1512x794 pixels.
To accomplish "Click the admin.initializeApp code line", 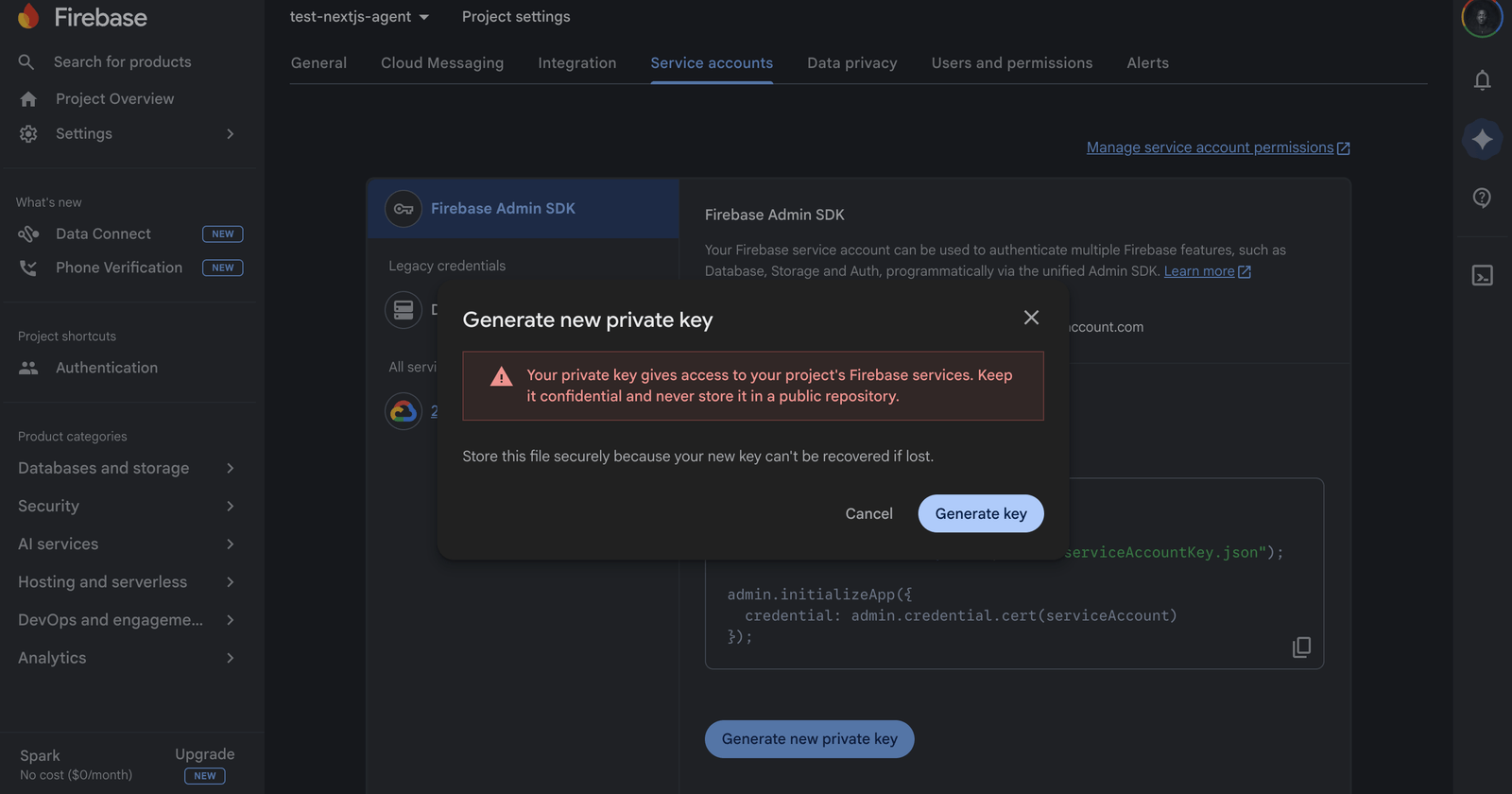I will (819, 595).
